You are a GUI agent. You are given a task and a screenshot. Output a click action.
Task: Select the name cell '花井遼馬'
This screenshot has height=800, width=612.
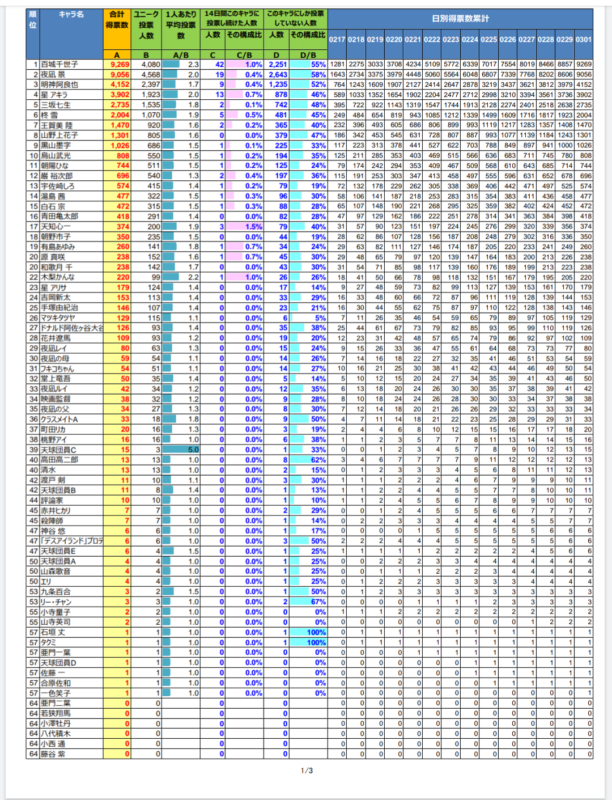click(71, 338)
